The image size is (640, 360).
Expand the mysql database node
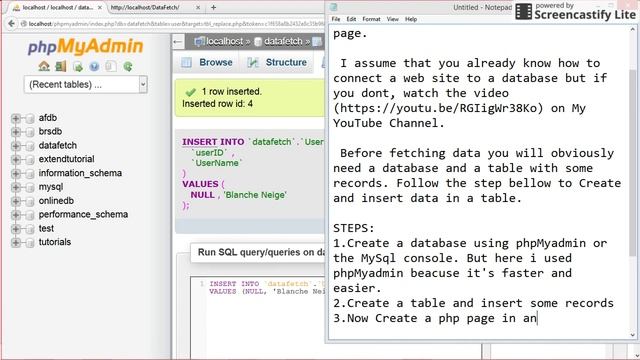(x=16, y=187)
